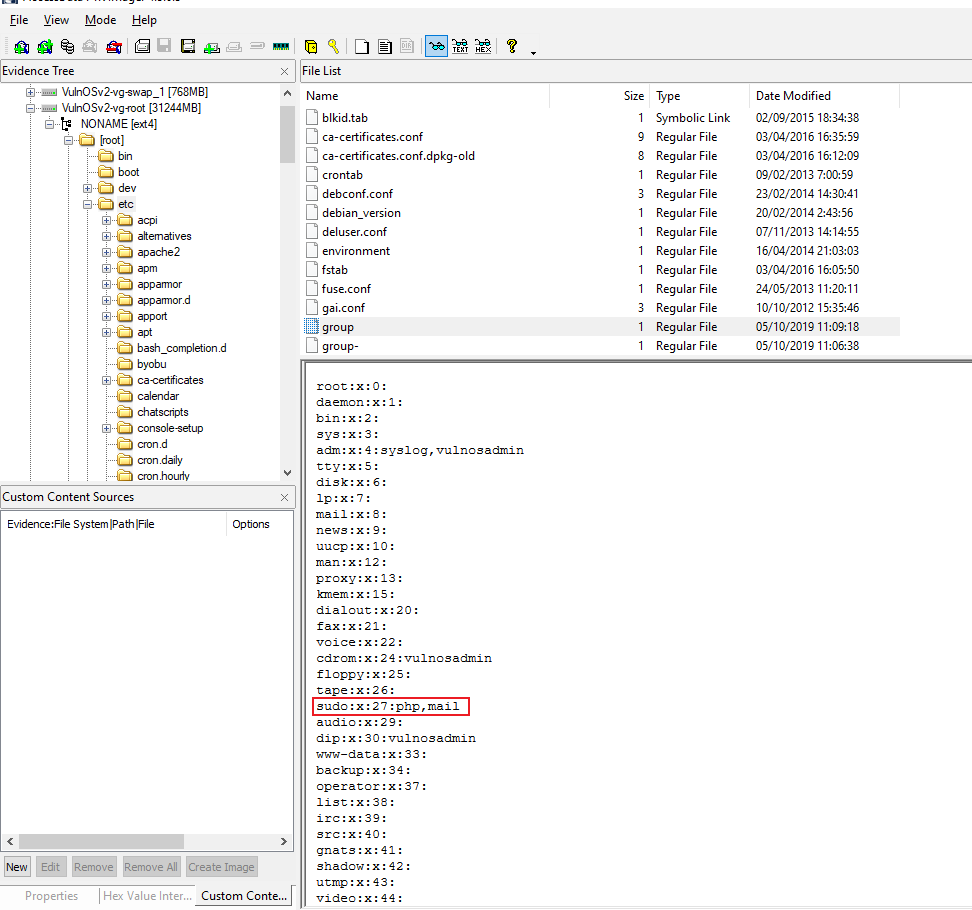This screenshot has width=972, height=910.
Task: Toggle the HEX view mode button
Action: 483,47
